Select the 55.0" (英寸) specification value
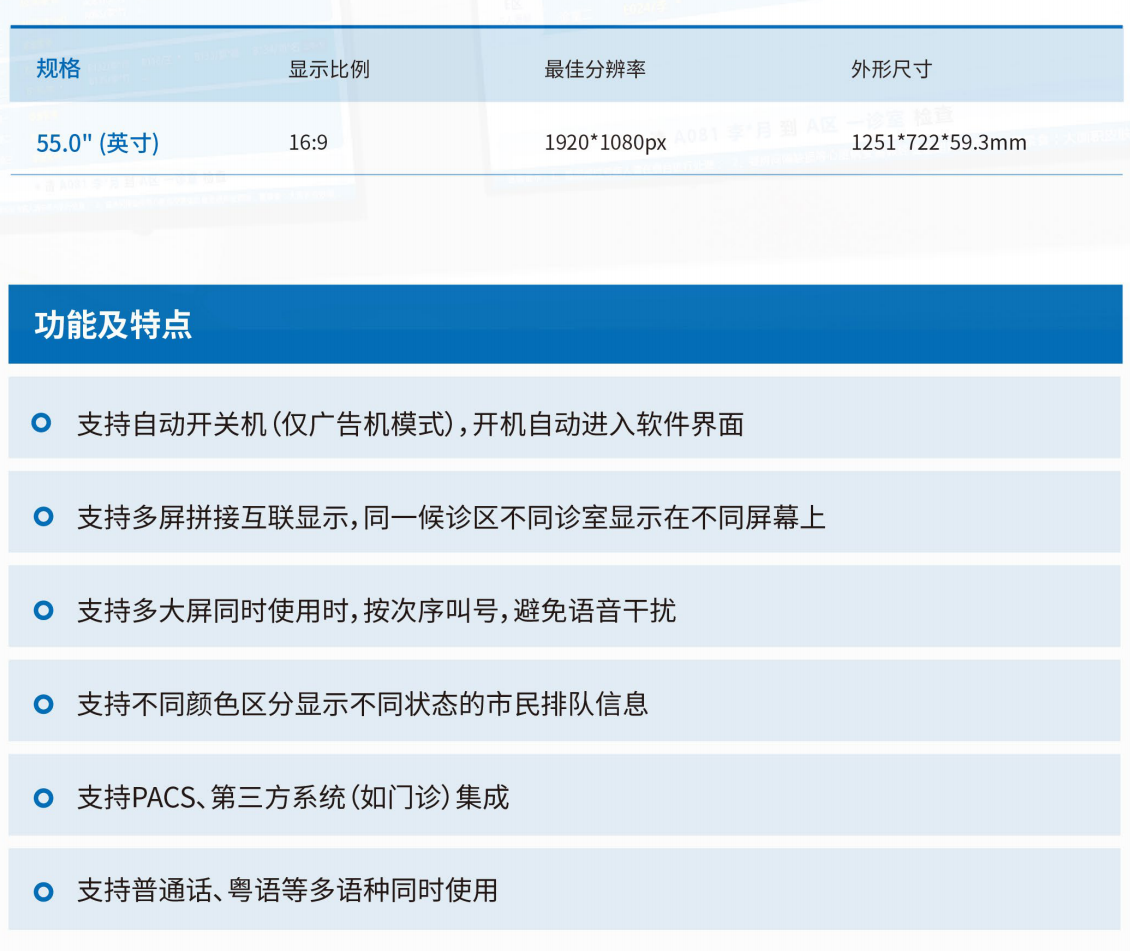 (97, 143)
